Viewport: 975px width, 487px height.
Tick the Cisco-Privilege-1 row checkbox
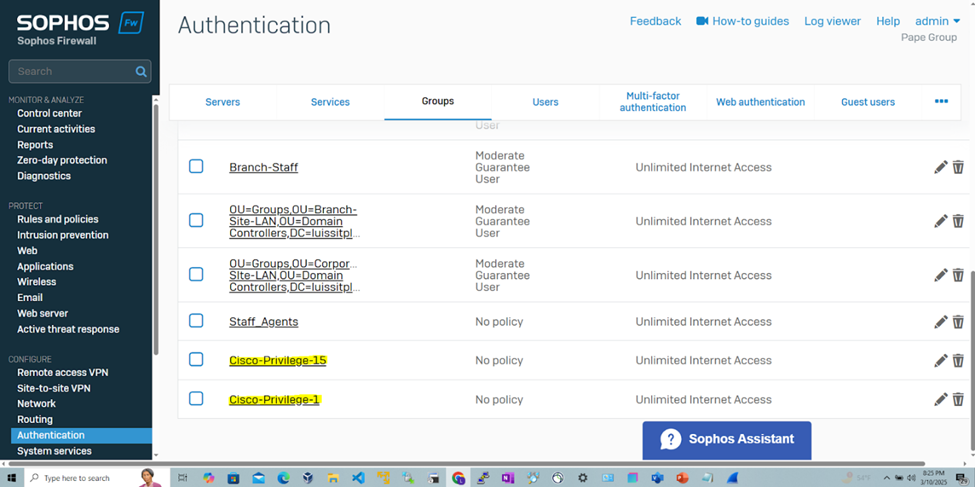click(x=196, y=398)
